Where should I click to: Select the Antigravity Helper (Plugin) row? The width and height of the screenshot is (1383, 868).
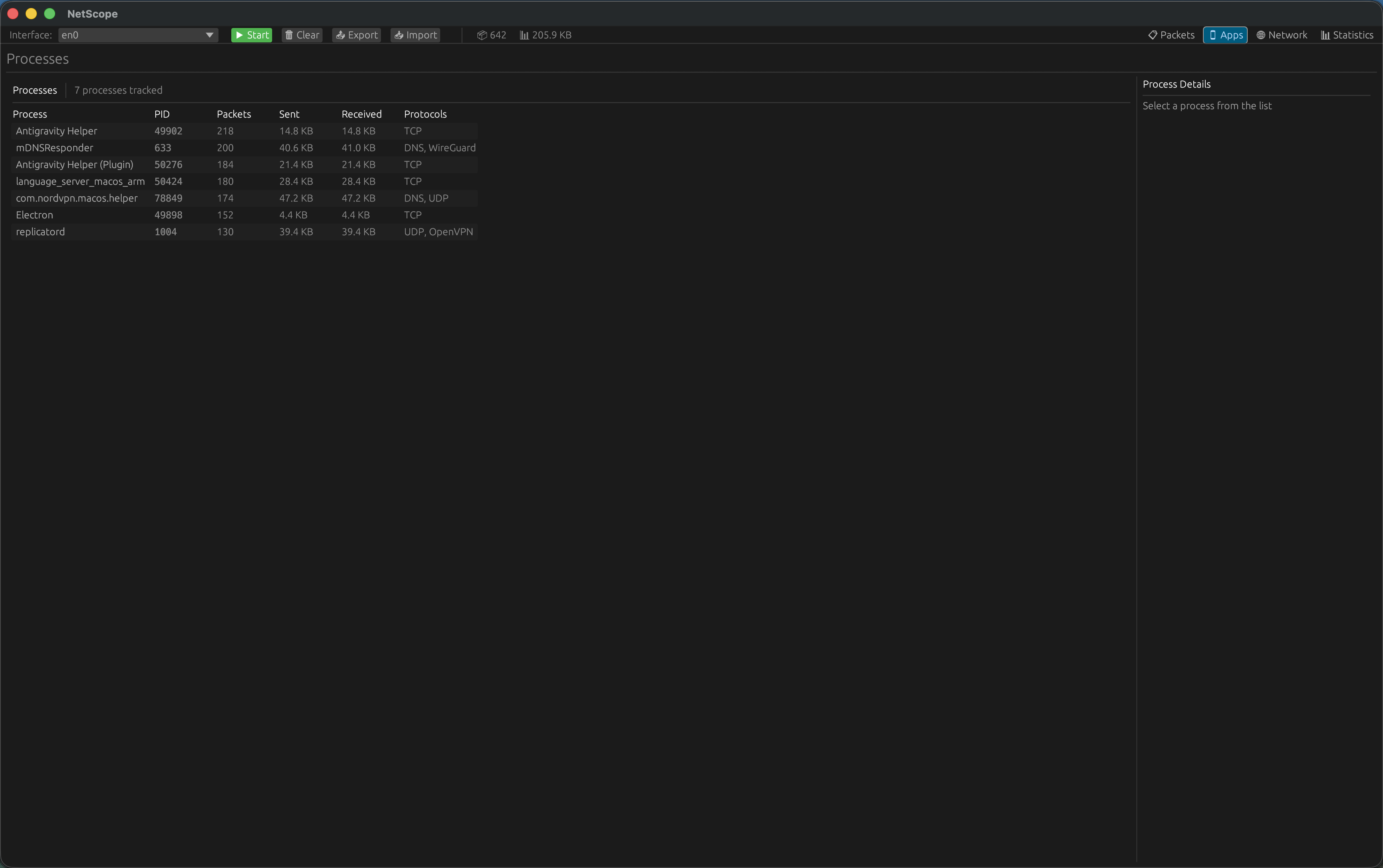click(75, 165)
